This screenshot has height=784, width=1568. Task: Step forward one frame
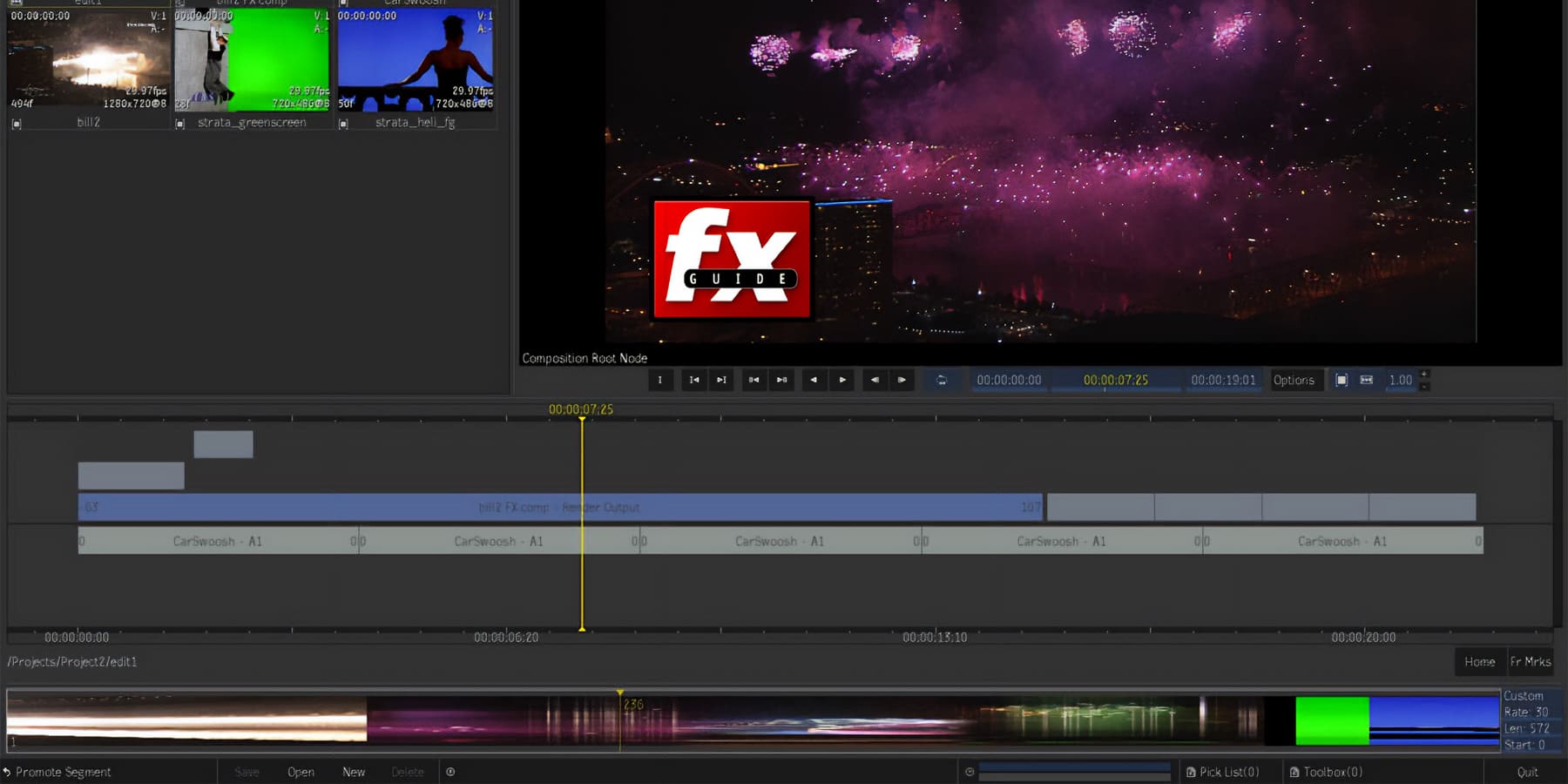(x=902, y=380)
